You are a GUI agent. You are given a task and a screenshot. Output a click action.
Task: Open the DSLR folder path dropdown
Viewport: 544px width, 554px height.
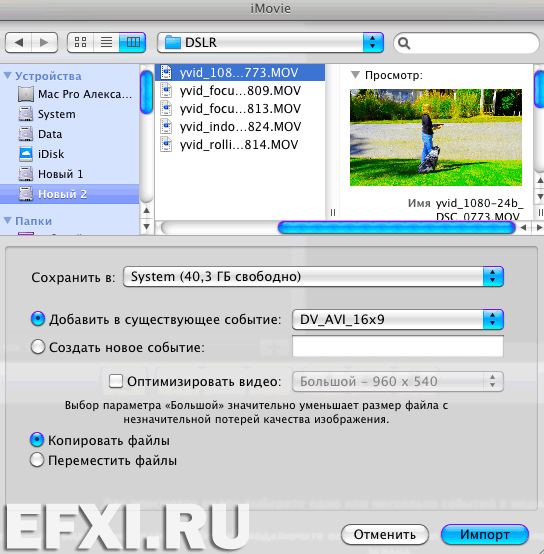tap(270, 42)
